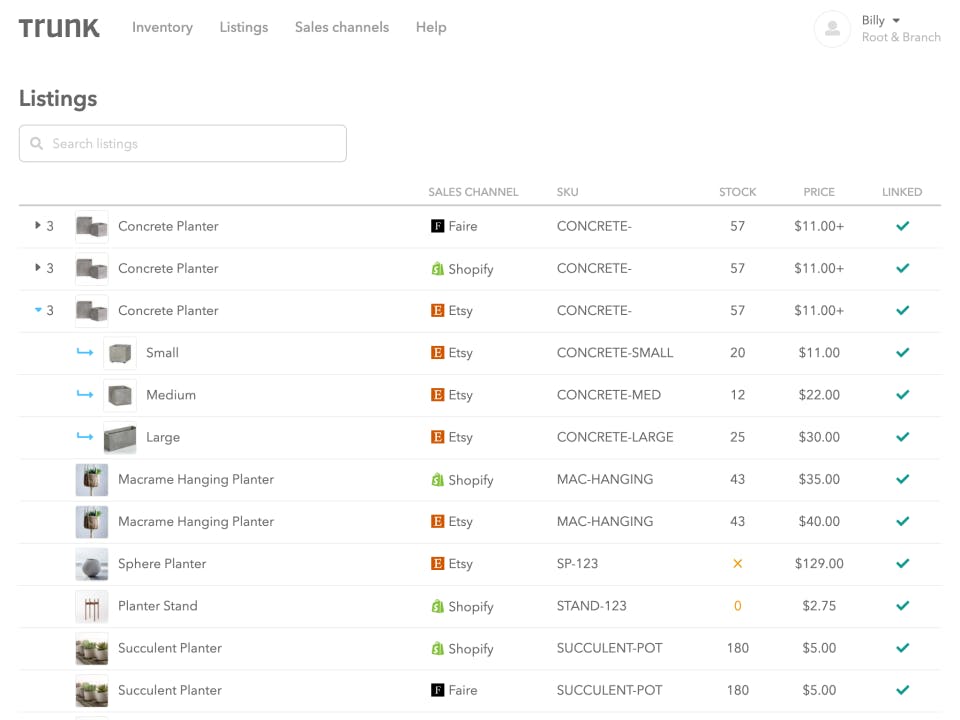Click the orange stock X for Sphere Planter
Image resolution: width=960 pixels, height=720 pixels.
click(737, 563)
